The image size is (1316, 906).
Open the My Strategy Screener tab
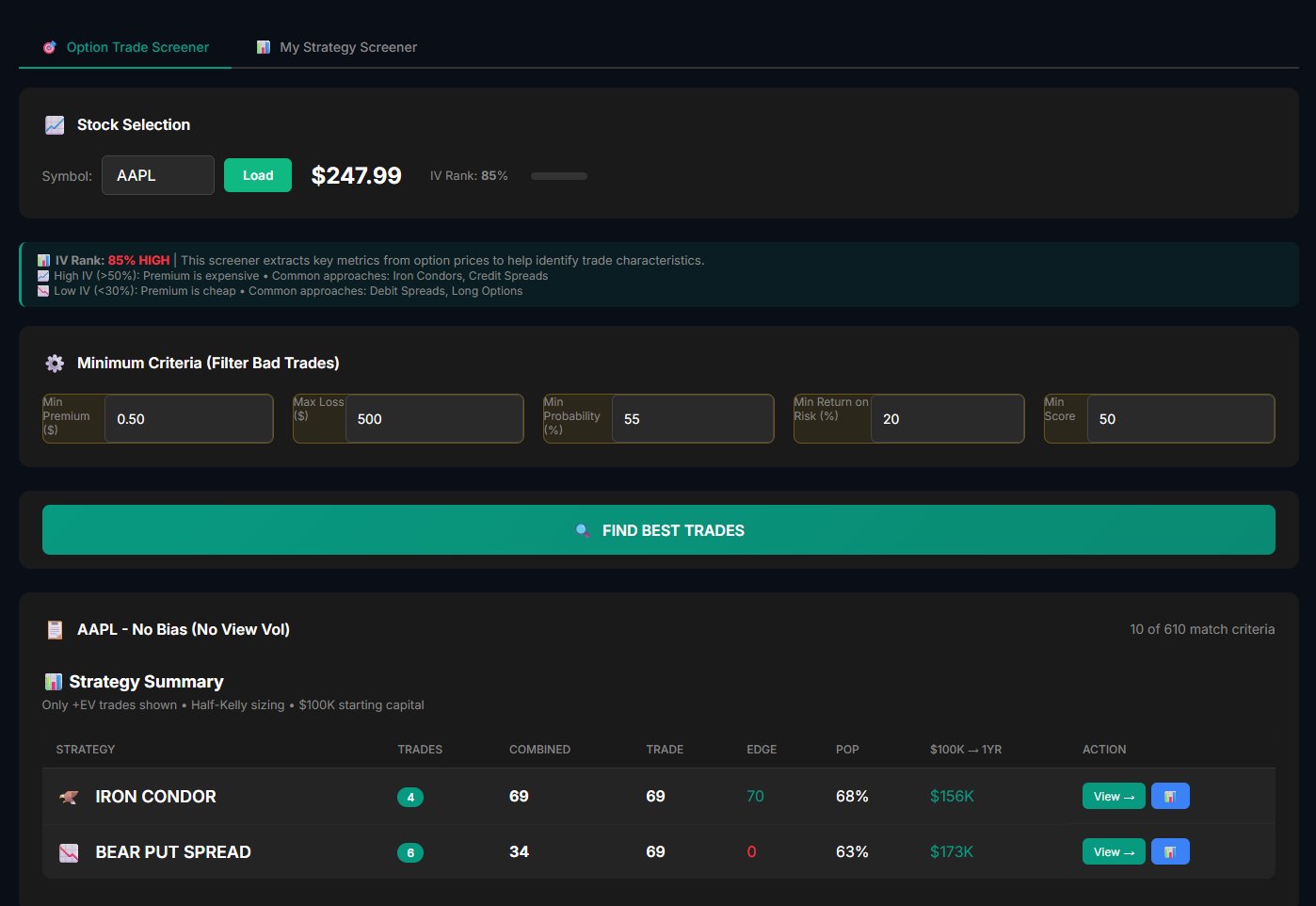(x=337, y=47)
